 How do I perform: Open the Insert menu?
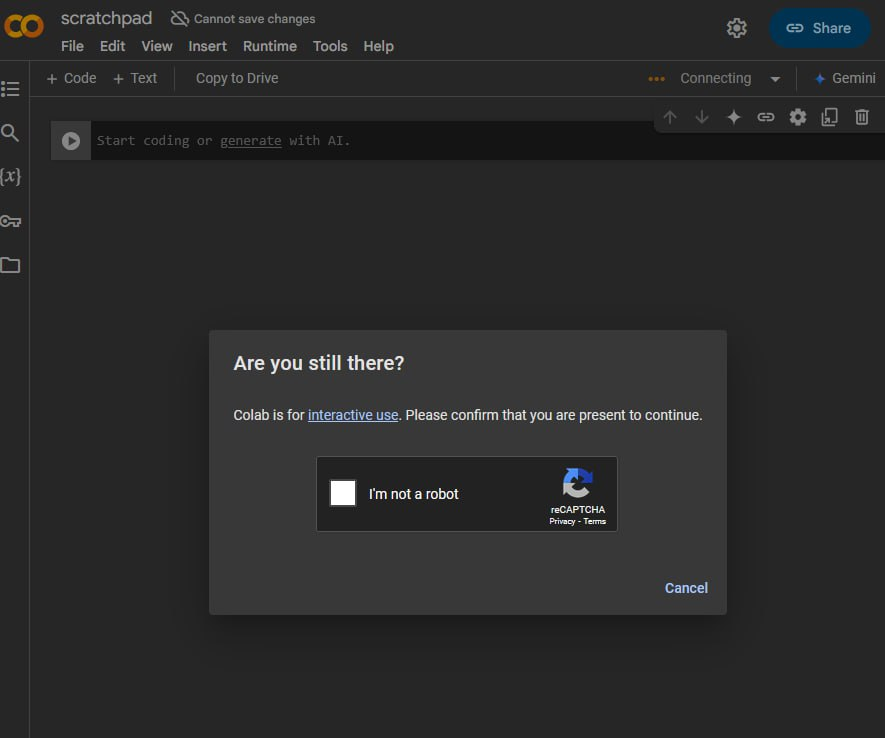(208, 46)
